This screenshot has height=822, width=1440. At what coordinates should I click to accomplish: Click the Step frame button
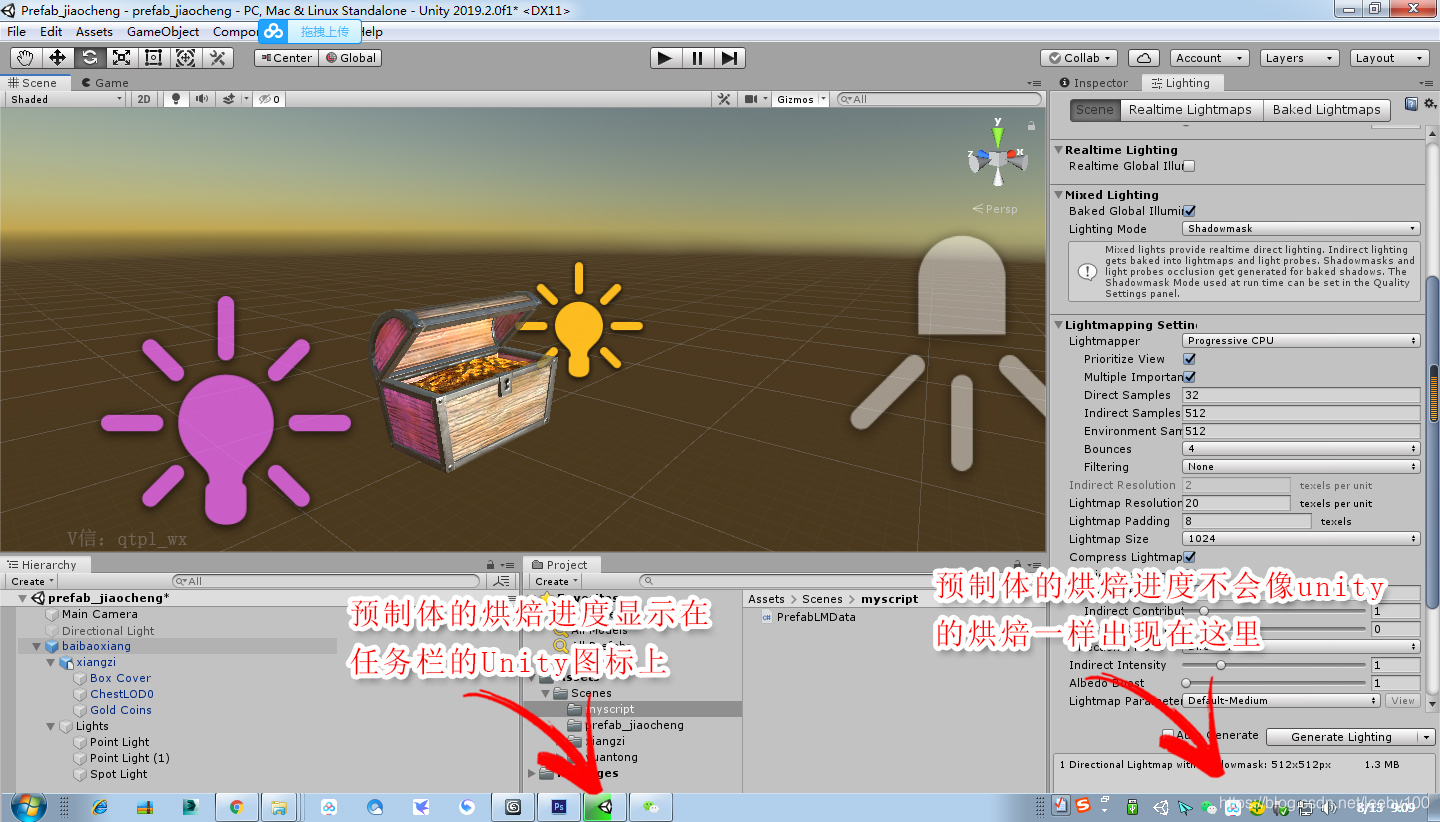click(729, 58)
